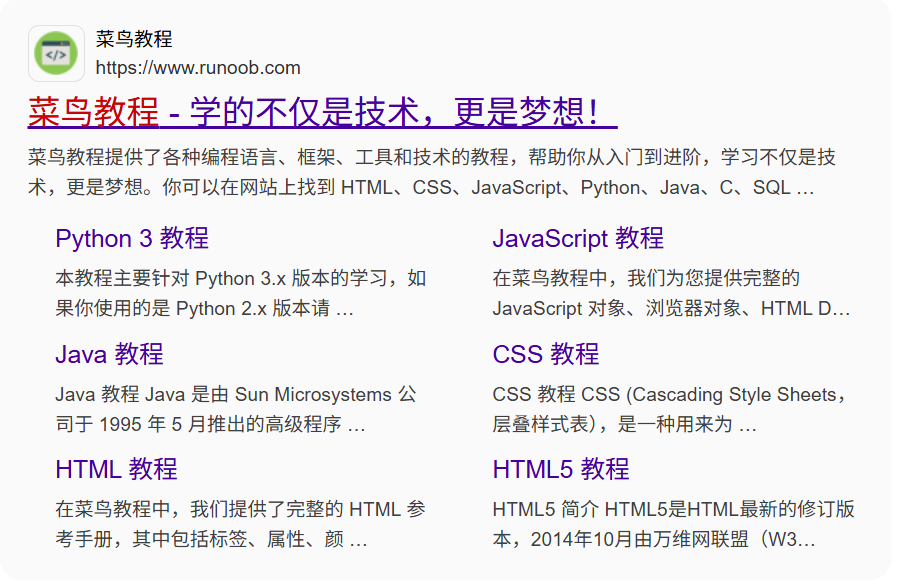
Task: Open the HTML5 教程 sublink
Action: [x=560, y=469]
